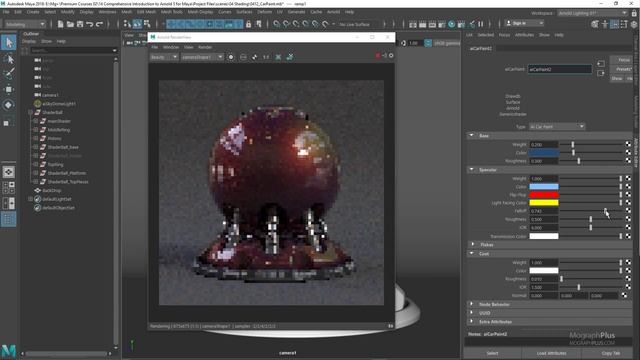Click the map button for Specular Weight

(x=628, y=178)
